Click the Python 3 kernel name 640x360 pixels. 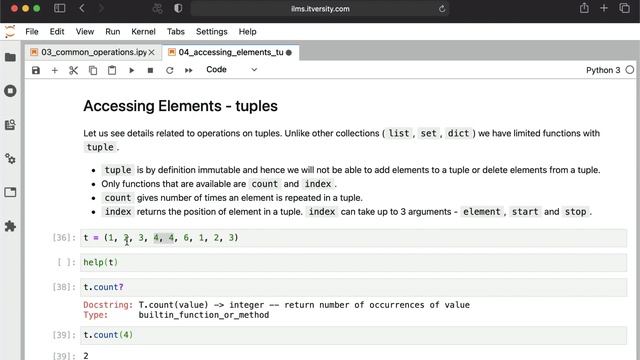coord(603,70)
